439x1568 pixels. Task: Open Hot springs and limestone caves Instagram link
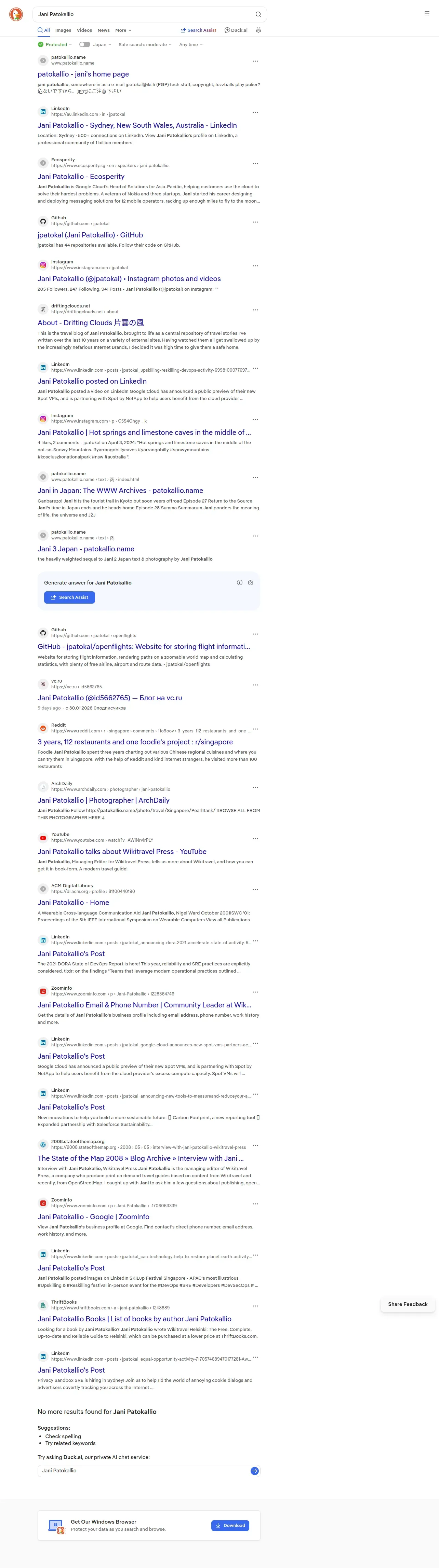[144, 432]
